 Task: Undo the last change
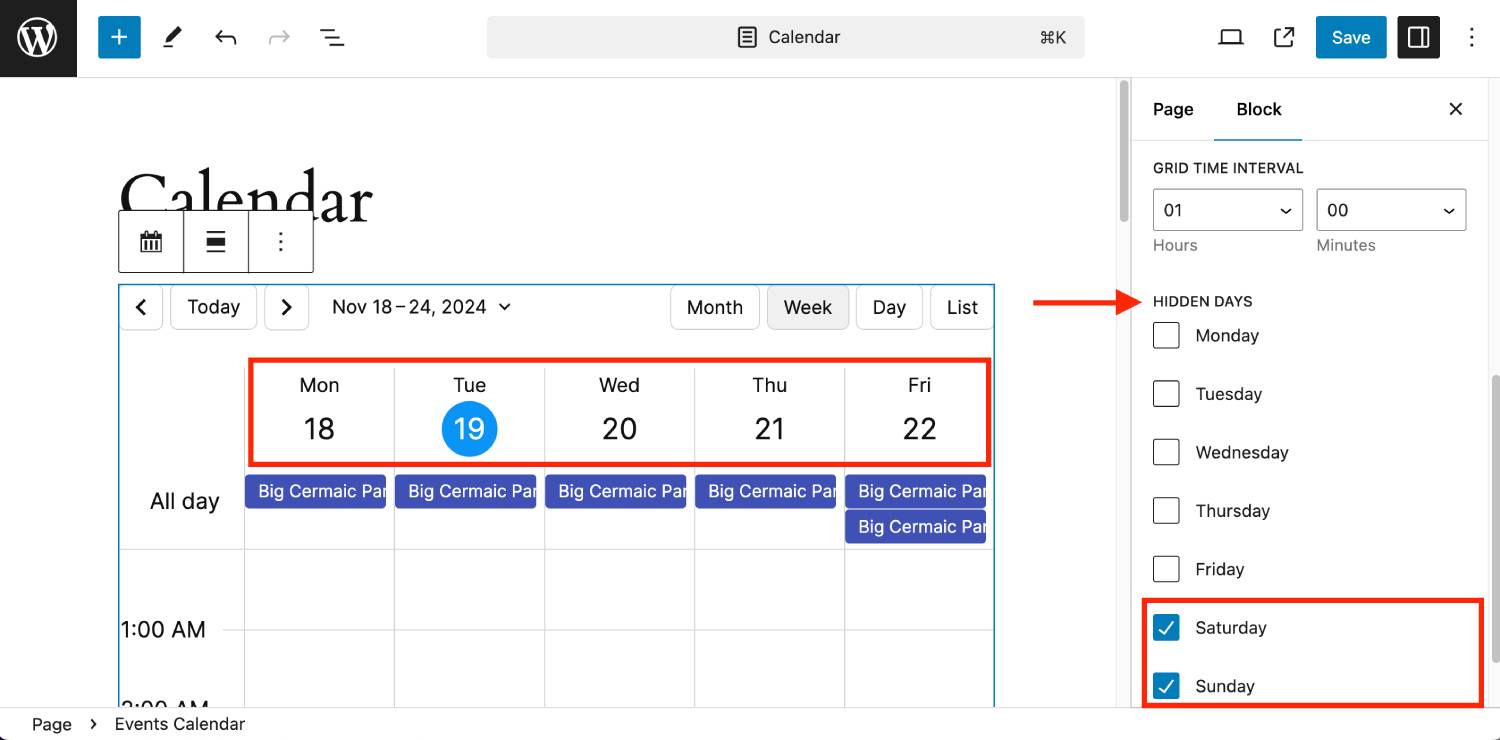[226, 37]
